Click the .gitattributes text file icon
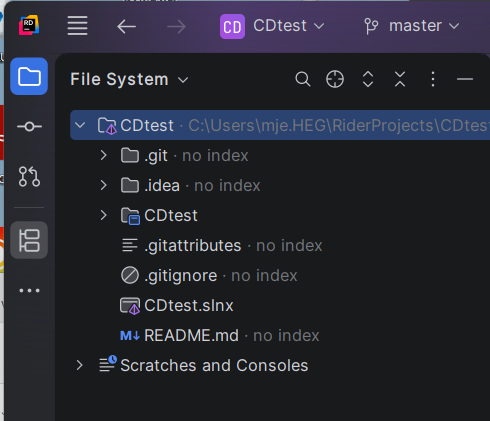 [x=130, y=245]
